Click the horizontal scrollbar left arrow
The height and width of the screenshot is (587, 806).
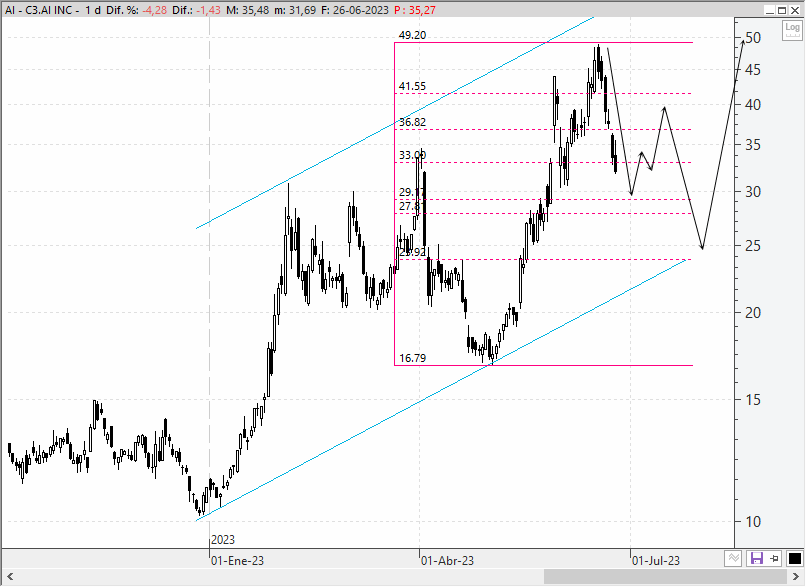tap(10, 576)
